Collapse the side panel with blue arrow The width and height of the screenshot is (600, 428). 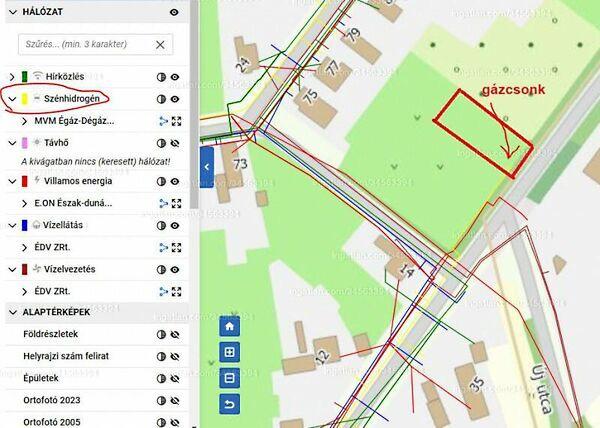207,166
